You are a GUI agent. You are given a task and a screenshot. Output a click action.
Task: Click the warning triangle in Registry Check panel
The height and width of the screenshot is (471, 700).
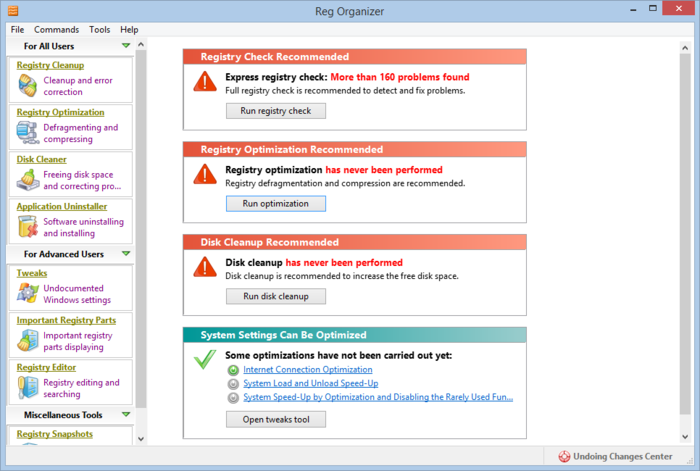pyautogui.click(x=205, y=81)
